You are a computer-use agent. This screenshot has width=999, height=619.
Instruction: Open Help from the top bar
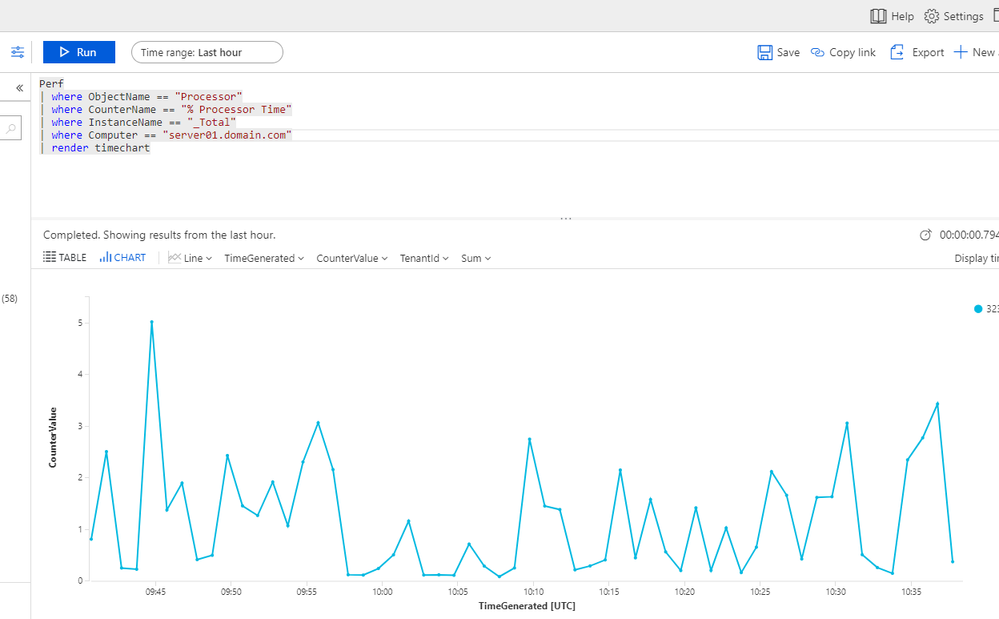click(891, 15)
